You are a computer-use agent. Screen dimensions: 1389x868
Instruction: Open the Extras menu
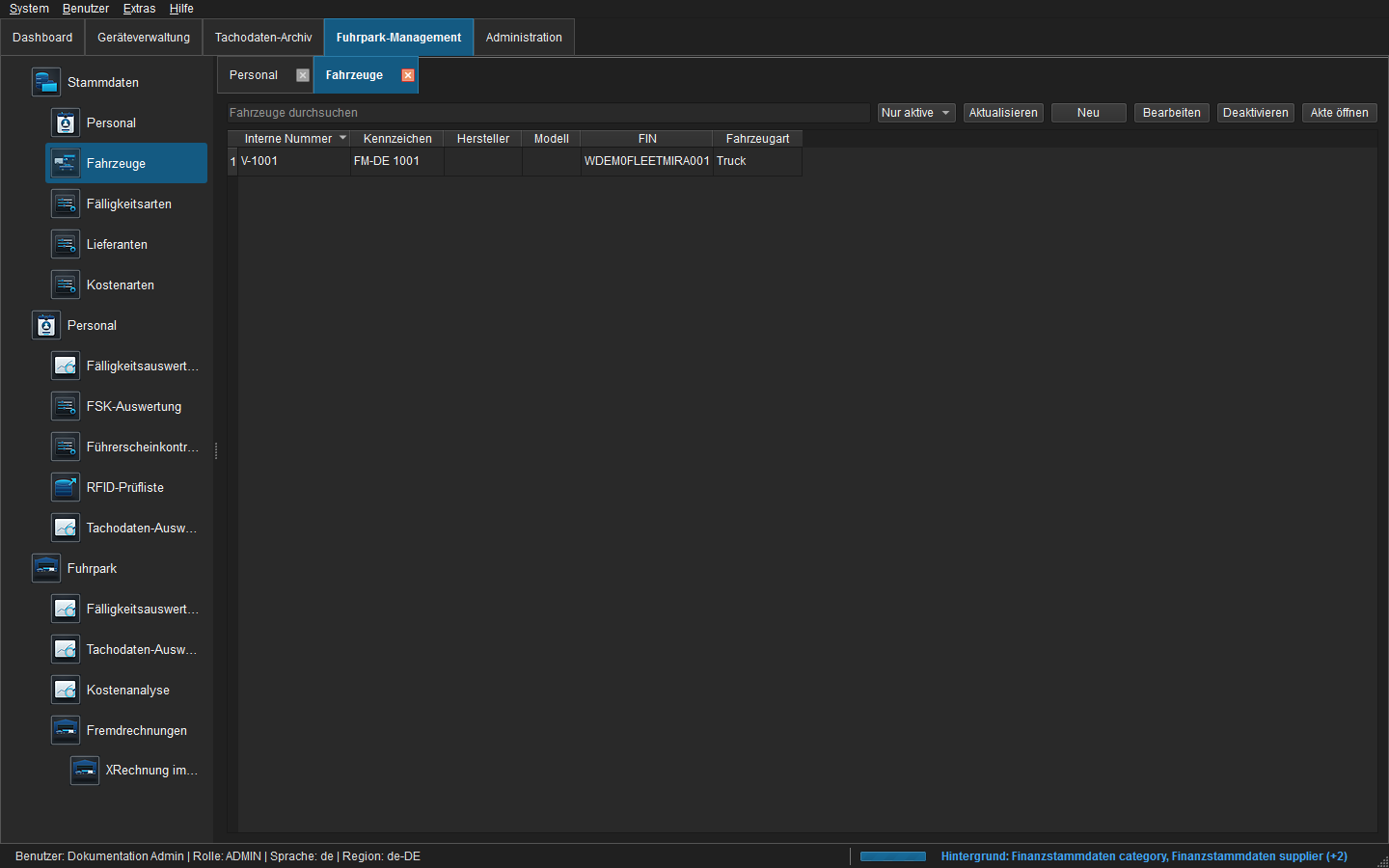click(x=139, y=9)
